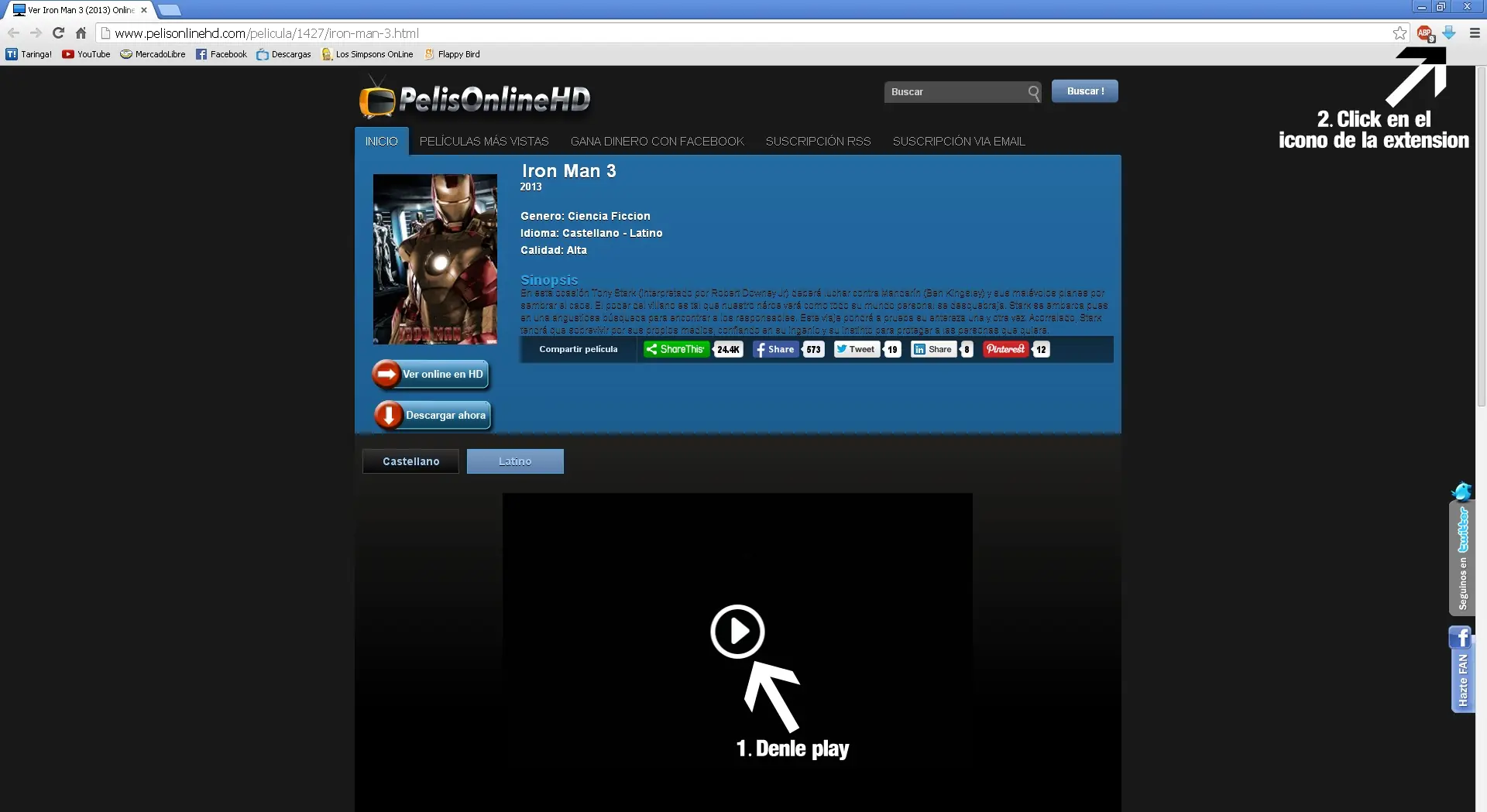This screenshot has height=812, width=1487.
Task: Open the Chrome menu icon
Action: (x=1475, y=33)
